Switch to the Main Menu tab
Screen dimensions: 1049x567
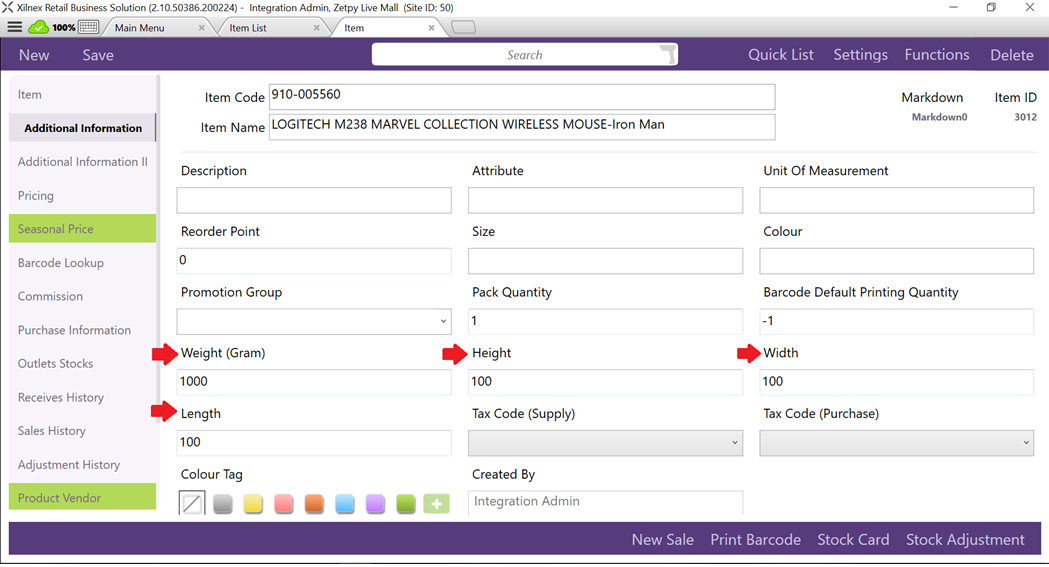point(139,27)
